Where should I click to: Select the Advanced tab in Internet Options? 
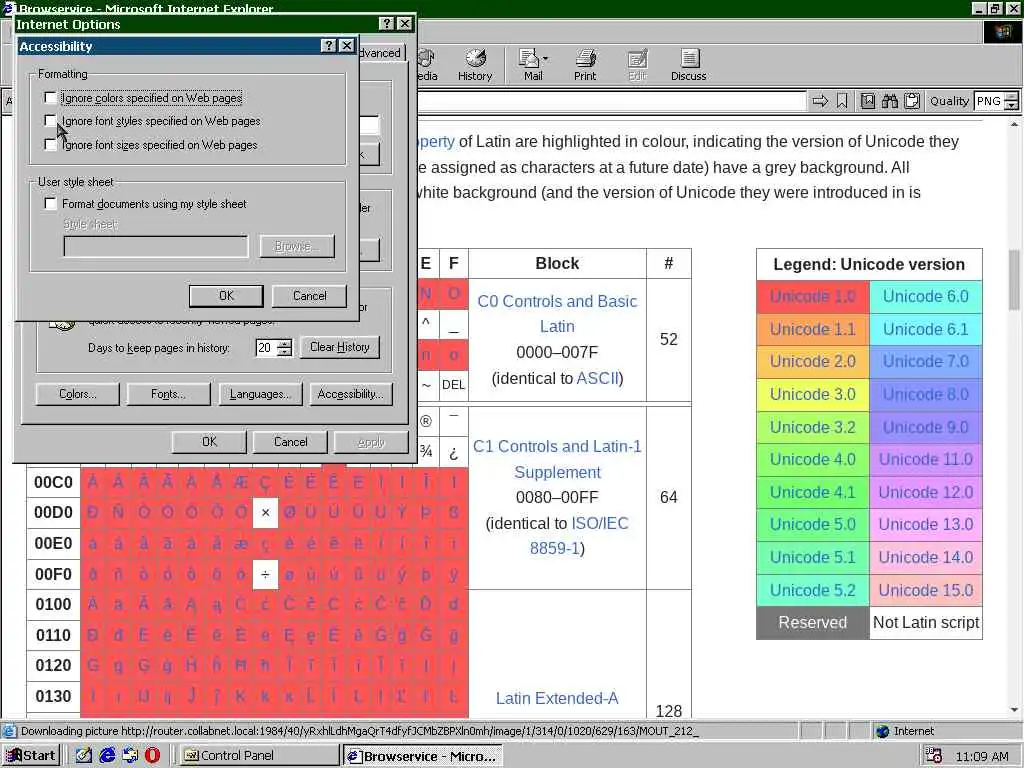coord(381,53)
